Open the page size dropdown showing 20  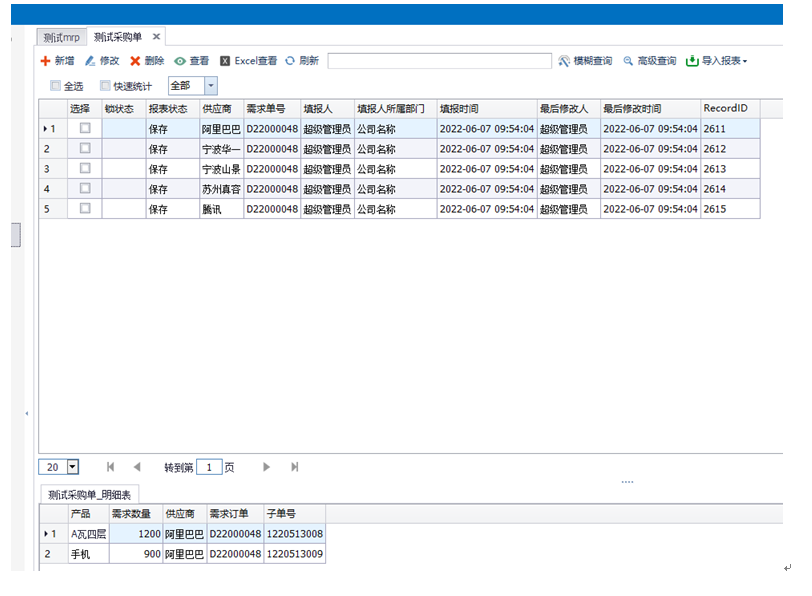coord(73,467)
